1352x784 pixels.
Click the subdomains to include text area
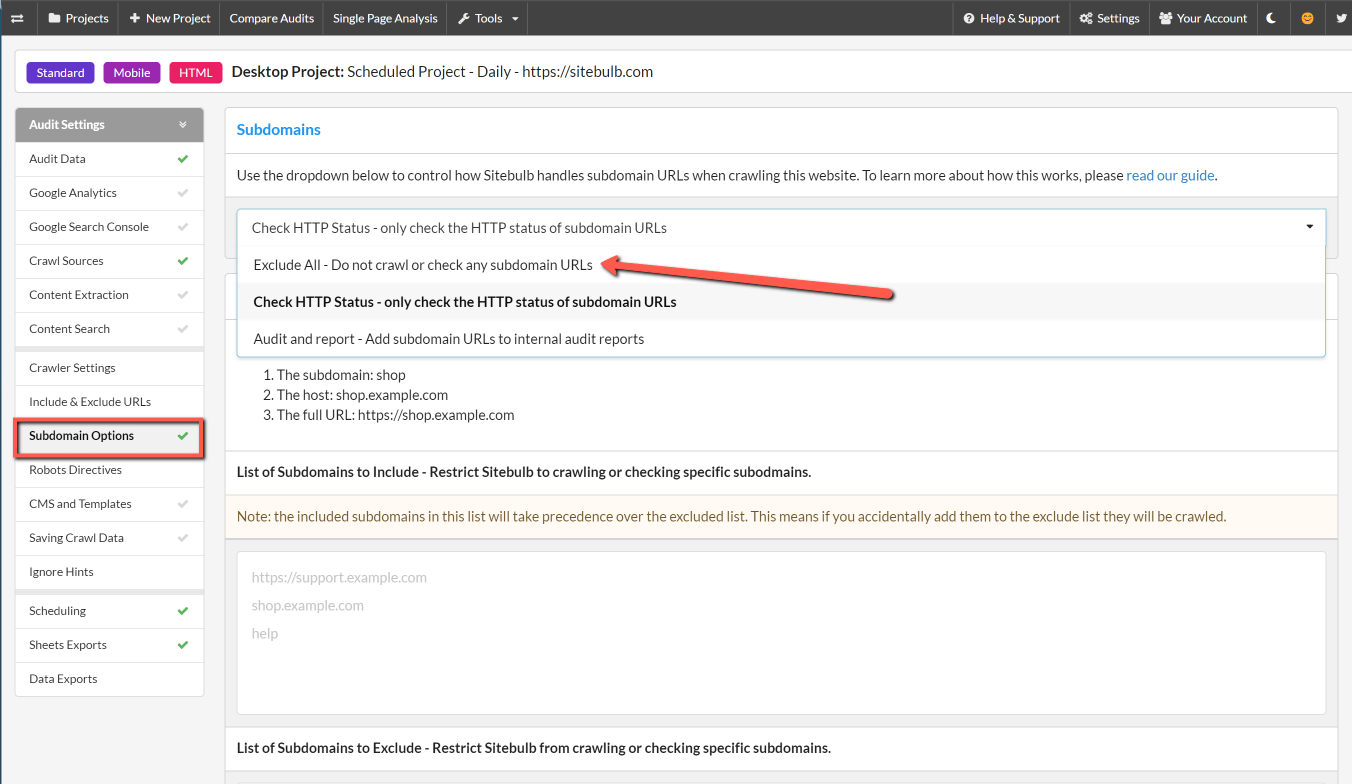tap(781, 633)
